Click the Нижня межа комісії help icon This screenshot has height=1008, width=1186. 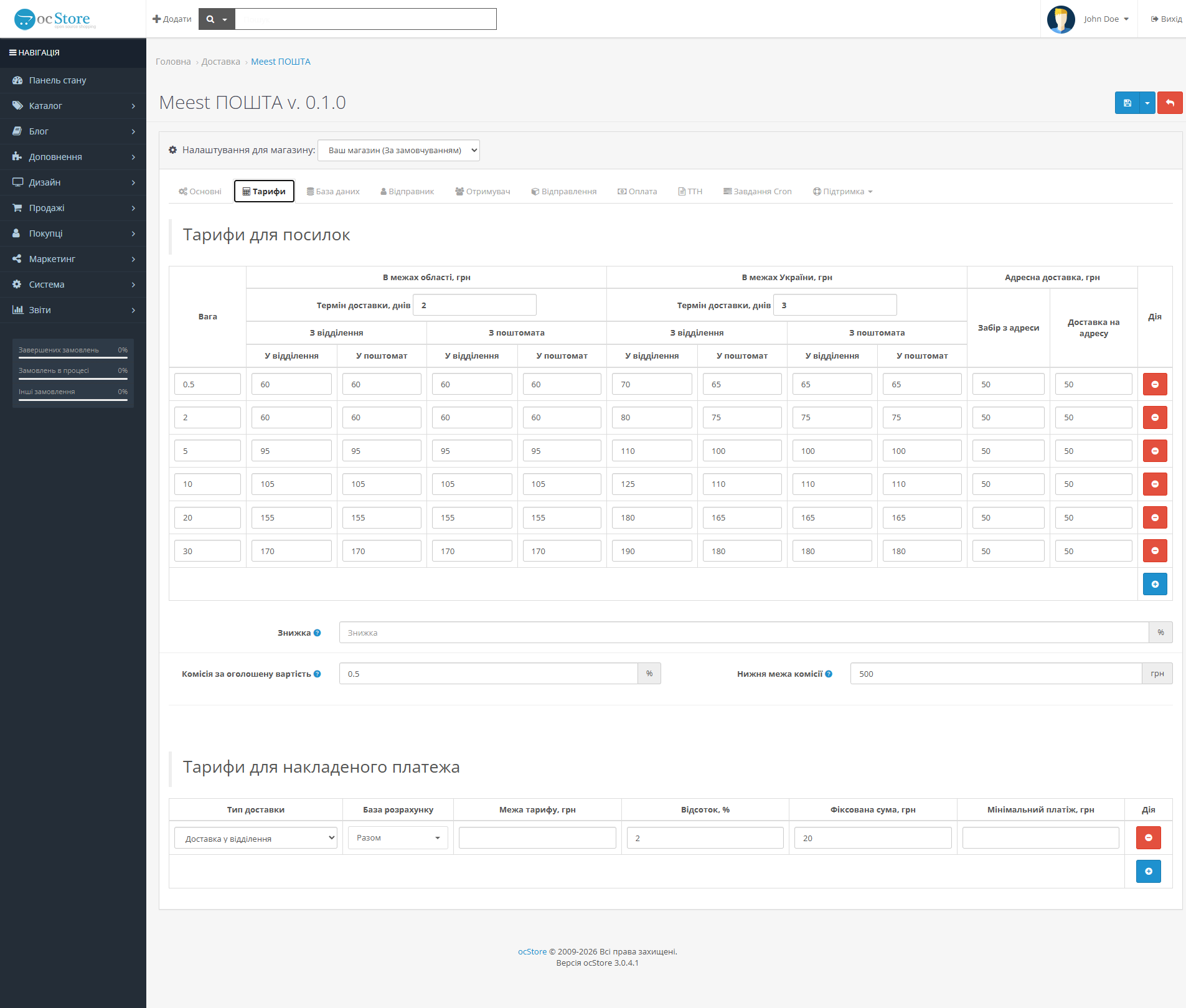tap(829, 674)
